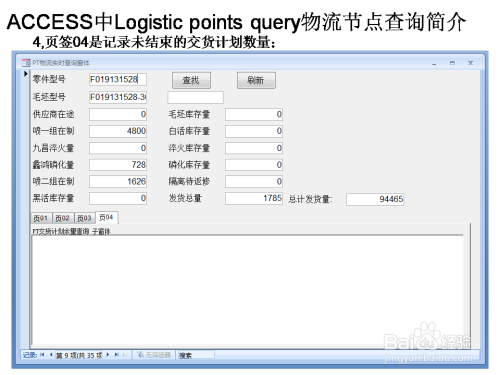Image resolution: width=500 pixels, height=375 pixels.
Task: Click the PT交货计划余量查询 子窗体 label
Action: click(x=71, y=231)
